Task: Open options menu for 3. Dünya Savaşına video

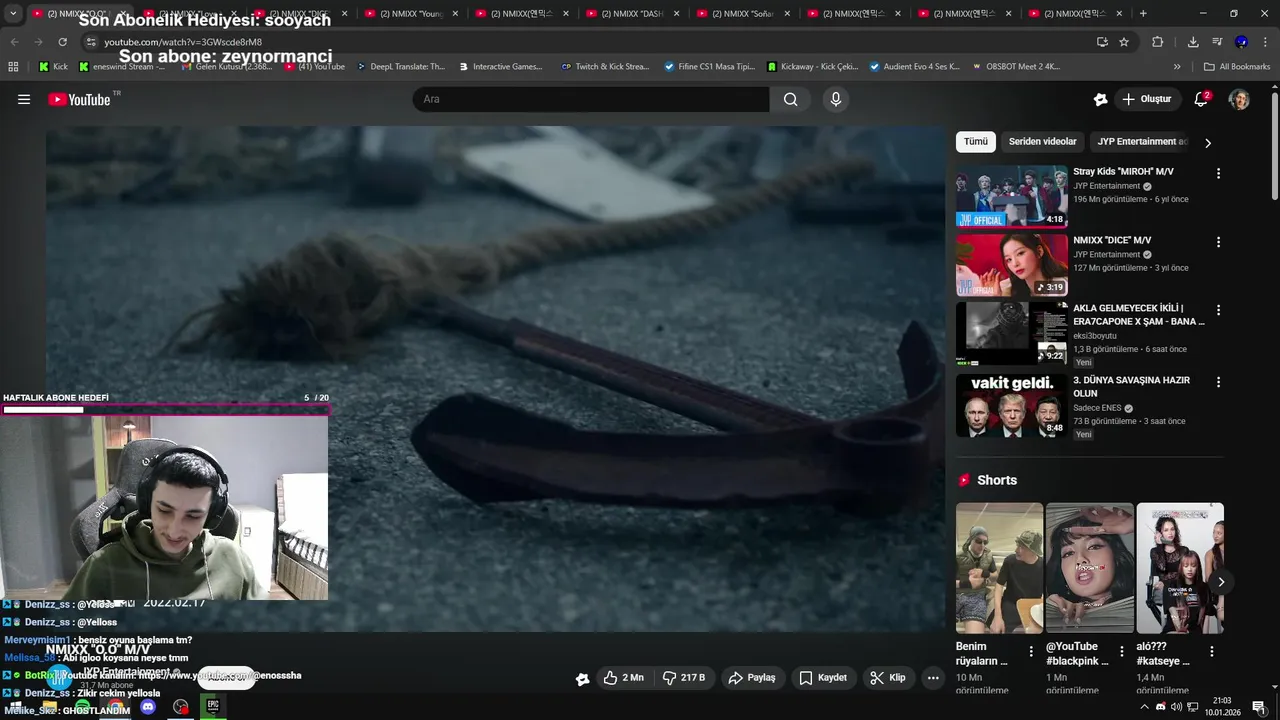Action: pyautogui.click(x=1218, y=382)
